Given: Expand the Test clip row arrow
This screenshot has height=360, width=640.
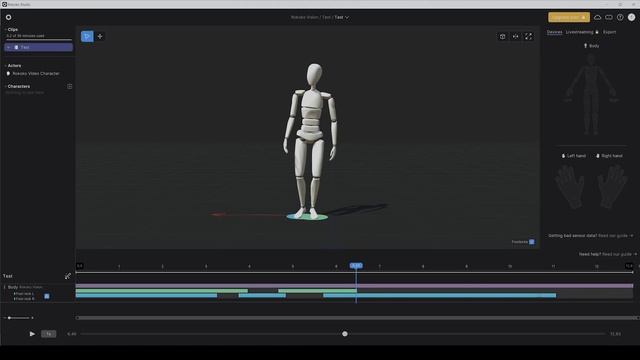Looking at the screenshot, I should [9, 47].
